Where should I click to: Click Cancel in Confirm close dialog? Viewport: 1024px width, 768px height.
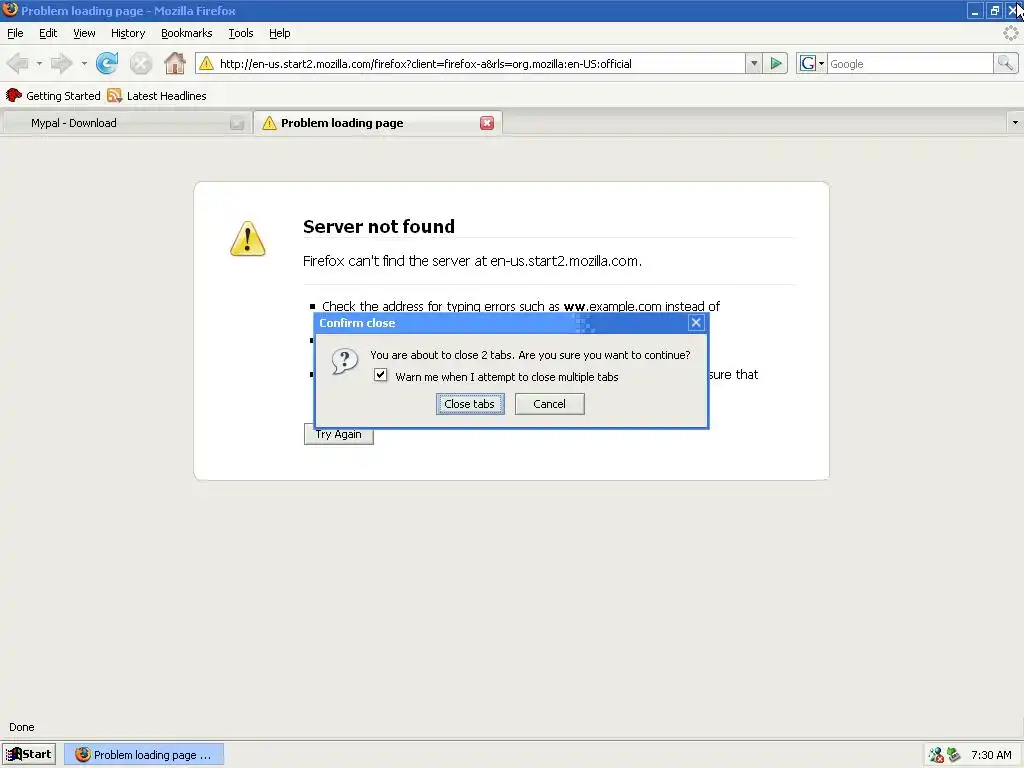point(549,404)
